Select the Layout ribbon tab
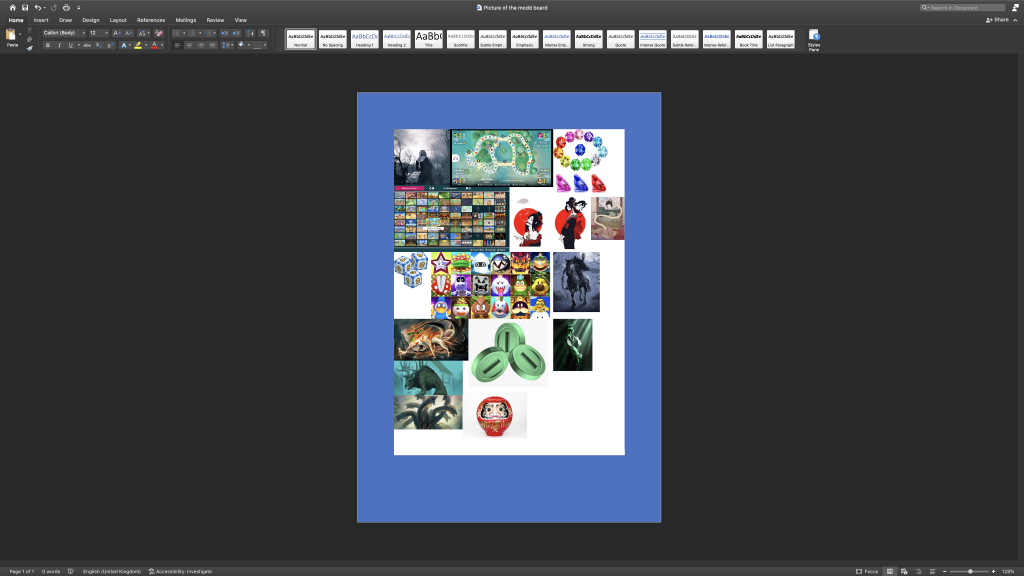Viewport: 1024px width, 576px height. tap(118, 20)
